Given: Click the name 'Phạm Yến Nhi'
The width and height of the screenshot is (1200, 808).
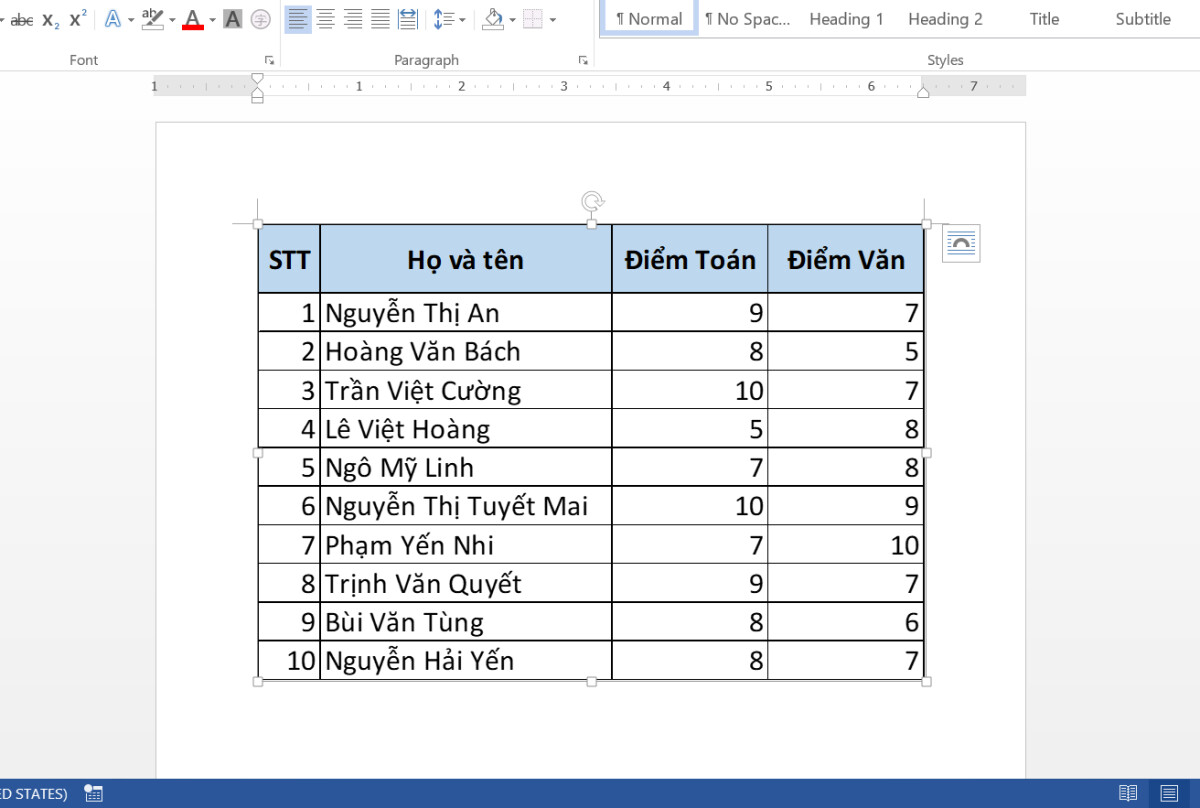Looking at the screenshot, I should point(410,546).
